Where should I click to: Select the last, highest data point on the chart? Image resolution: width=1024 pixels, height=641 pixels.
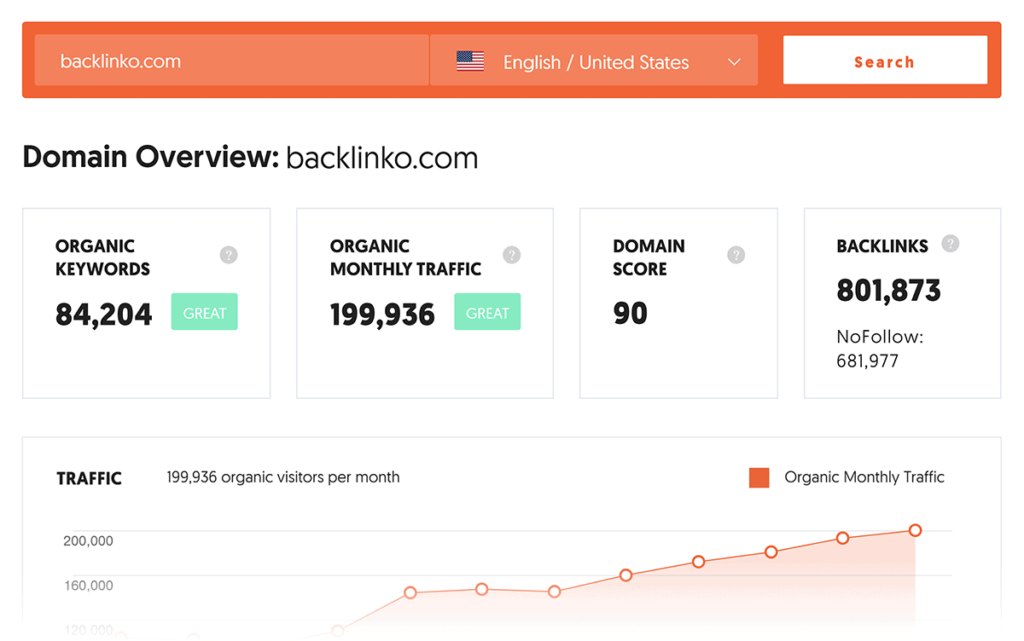click(915, 531)
